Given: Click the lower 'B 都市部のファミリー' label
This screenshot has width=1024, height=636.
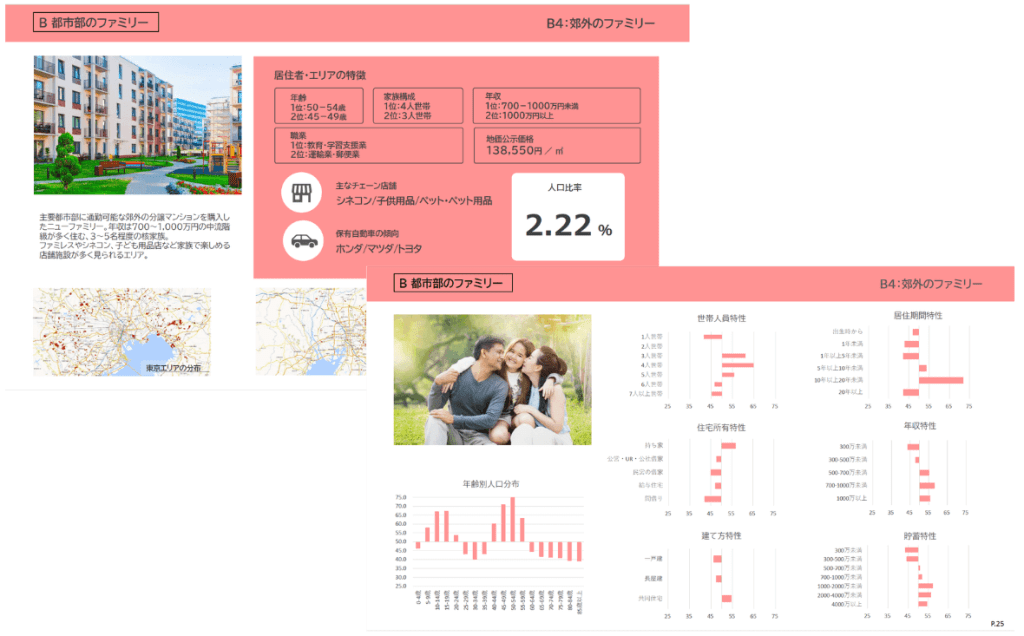Looking at the screenshot, I should tap(453, 283).
